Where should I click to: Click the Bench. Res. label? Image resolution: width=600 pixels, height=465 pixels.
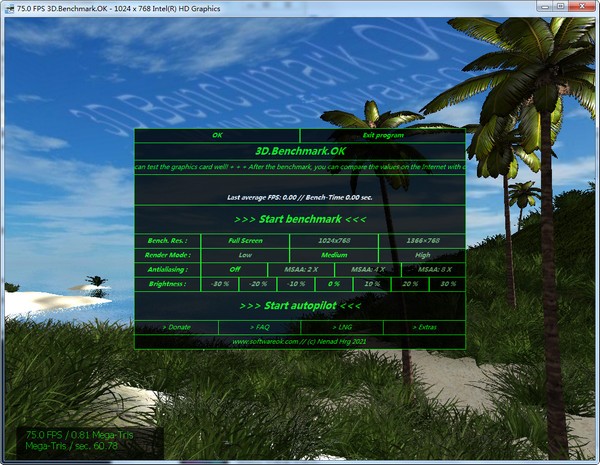coord(167,241)
